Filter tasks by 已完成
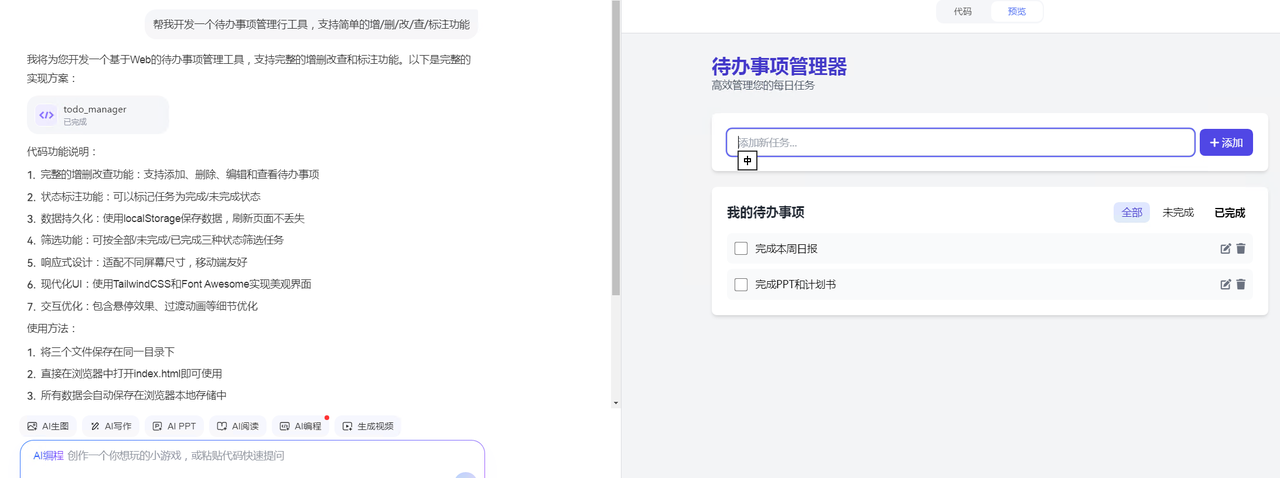 pos(1230,213)
